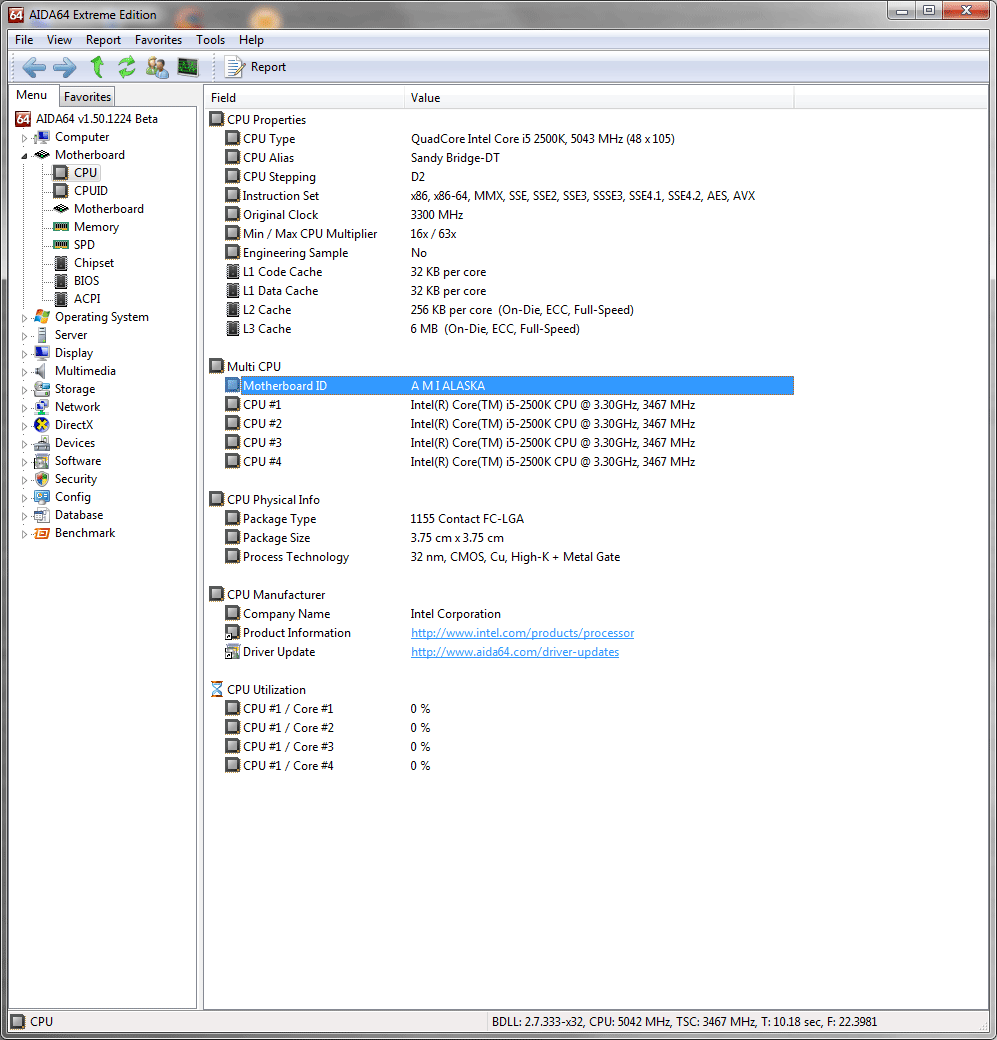Click the Computer icon in the tree
997x1040 pixels.
(42, 137)
